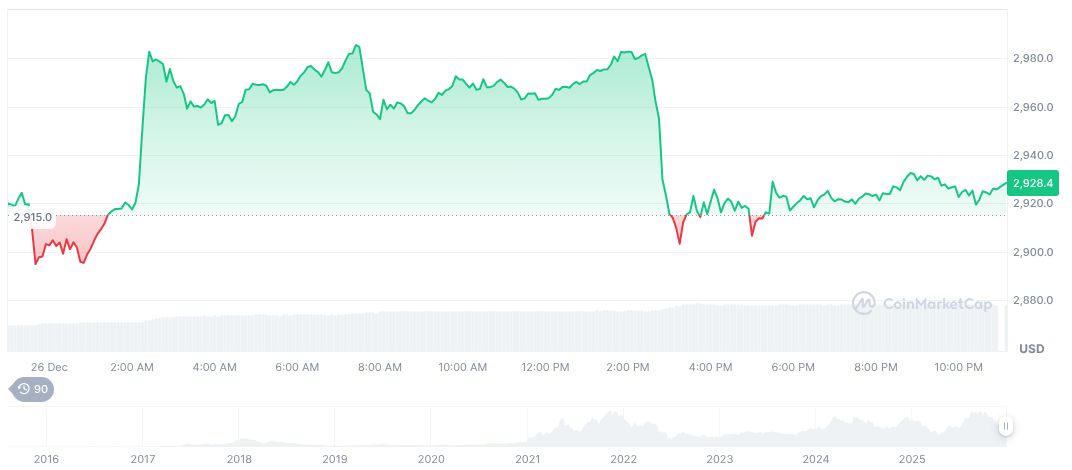
Task: Click the CoinMarketCap watermark logo
Action: coord(922,303)
